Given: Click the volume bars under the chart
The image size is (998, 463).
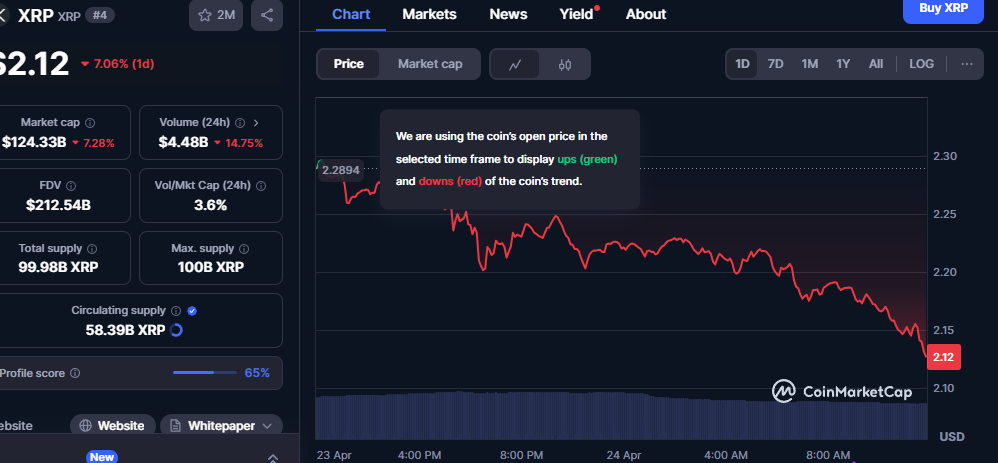Looking at the screenshot, I should tap(621, 415).
